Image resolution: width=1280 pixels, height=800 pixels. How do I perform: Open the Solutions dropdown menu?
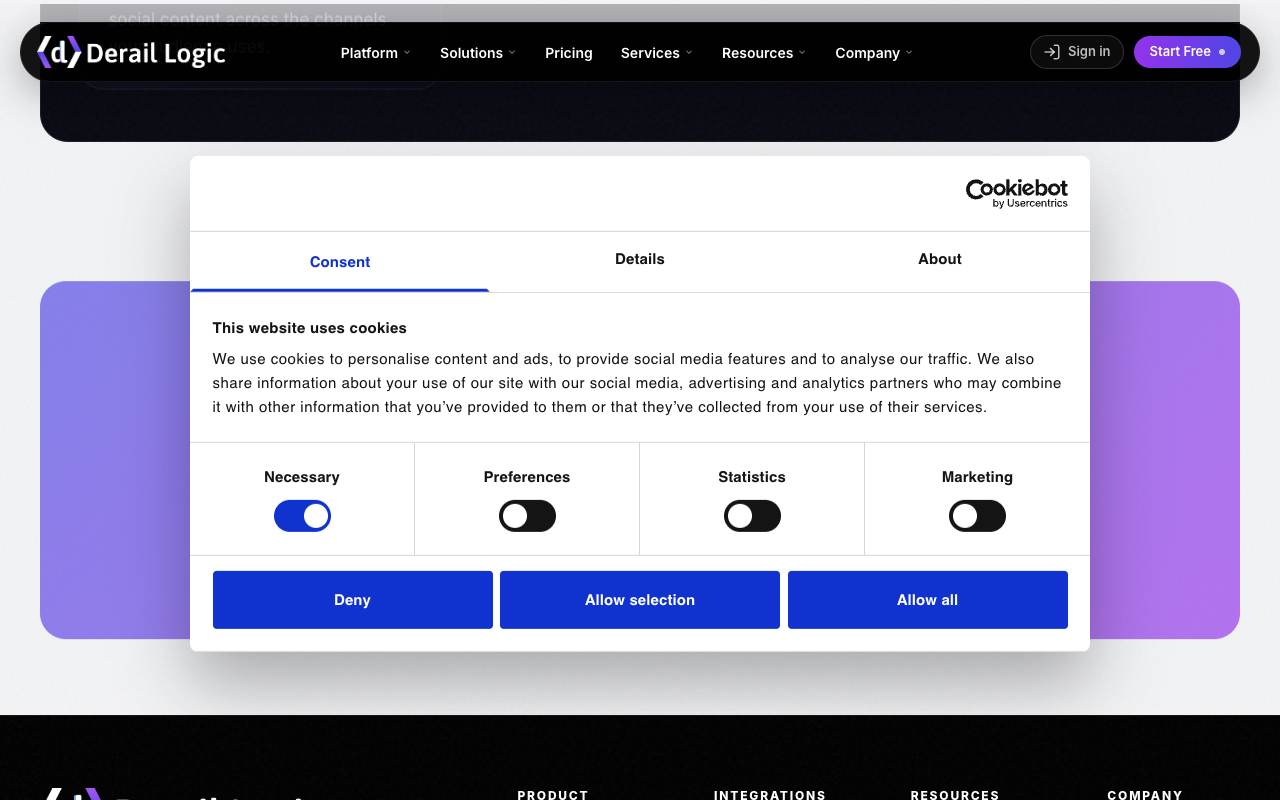click(x=478, y=53)
